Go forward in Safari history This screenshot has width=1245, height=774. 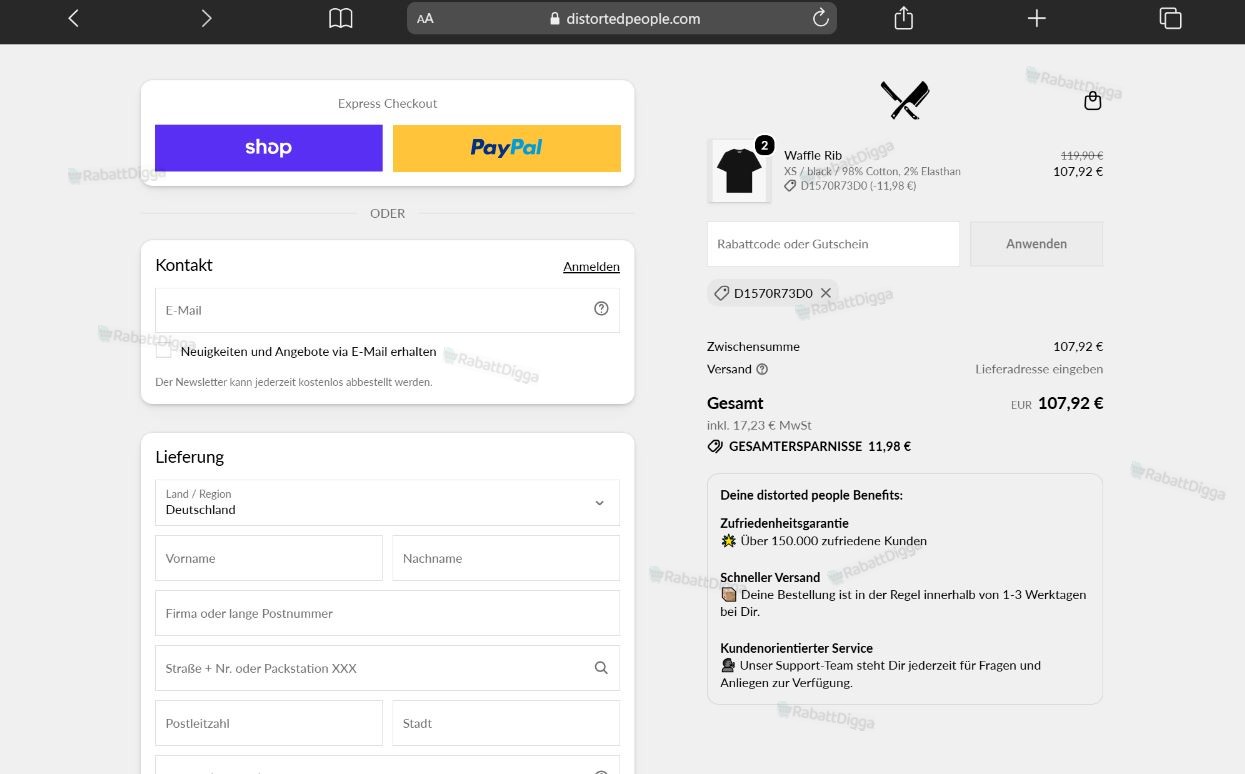206,18
